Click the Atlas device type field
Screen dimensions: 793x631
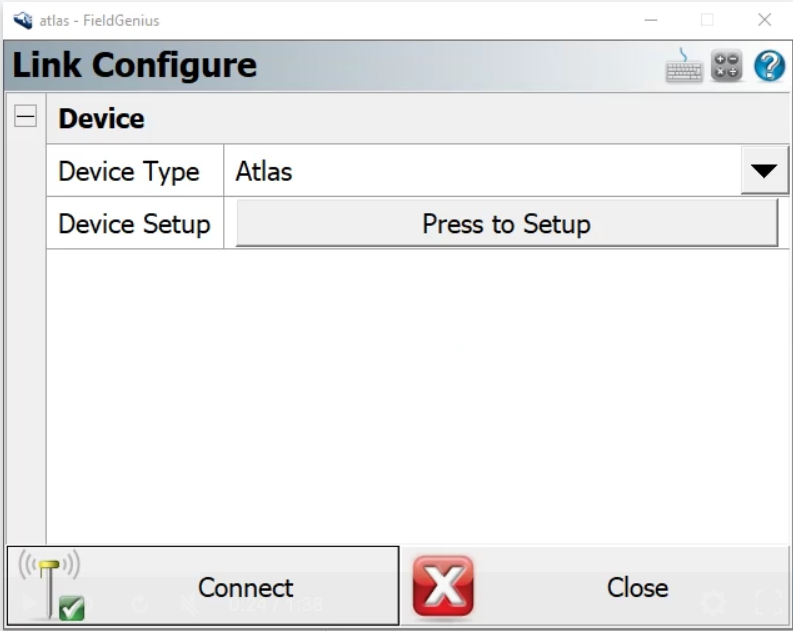(x=480, y=171)
